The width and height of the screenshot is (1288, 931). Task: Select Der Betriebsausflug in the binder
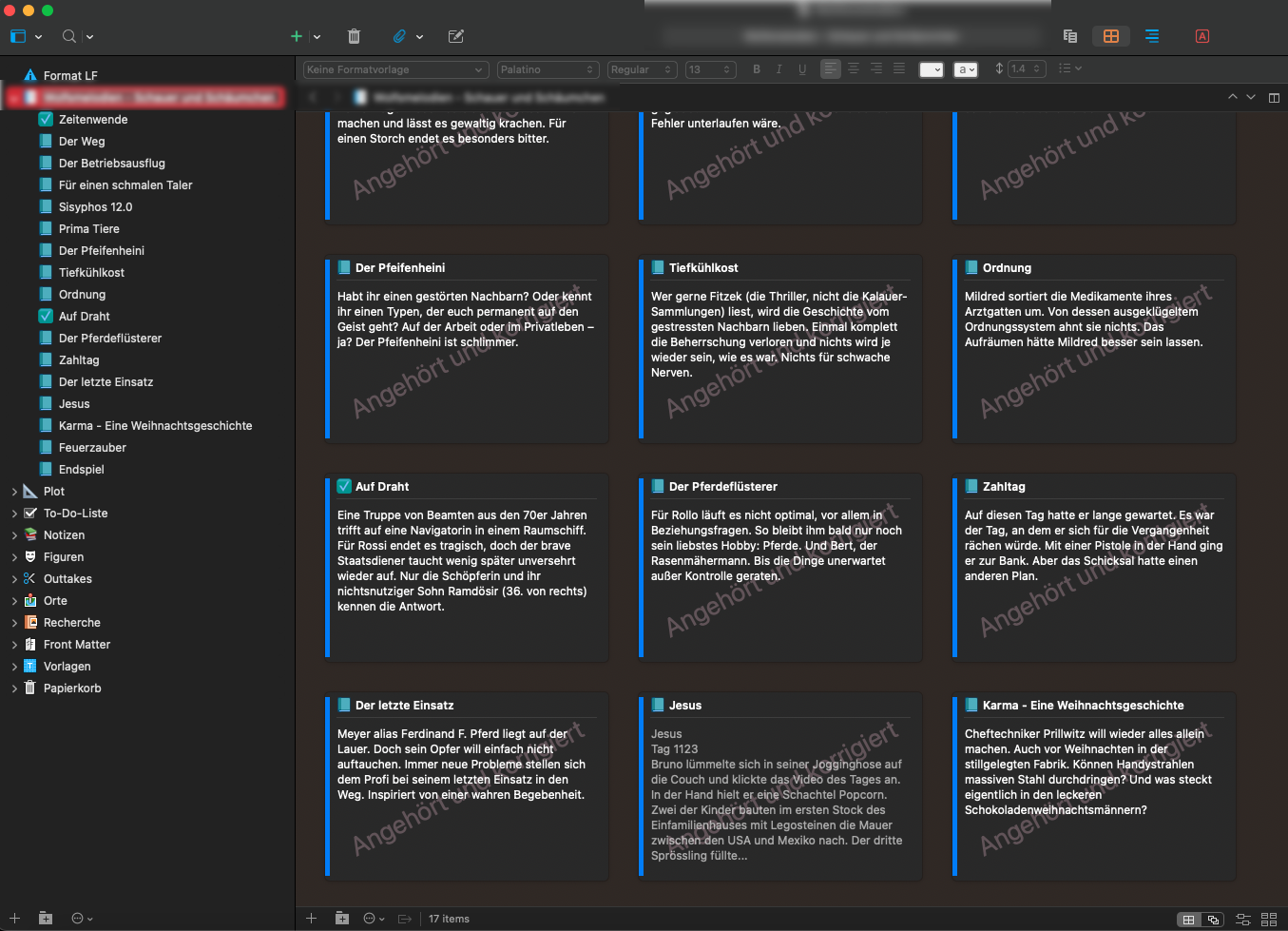coord(111,164)
